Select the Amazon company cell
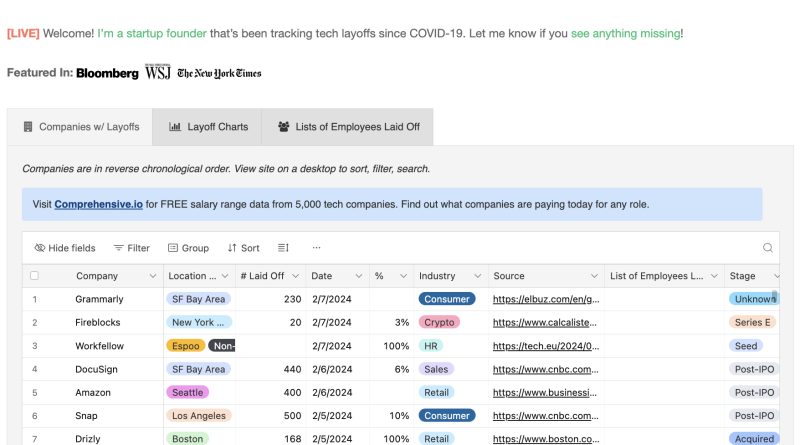 click(93, 392)
